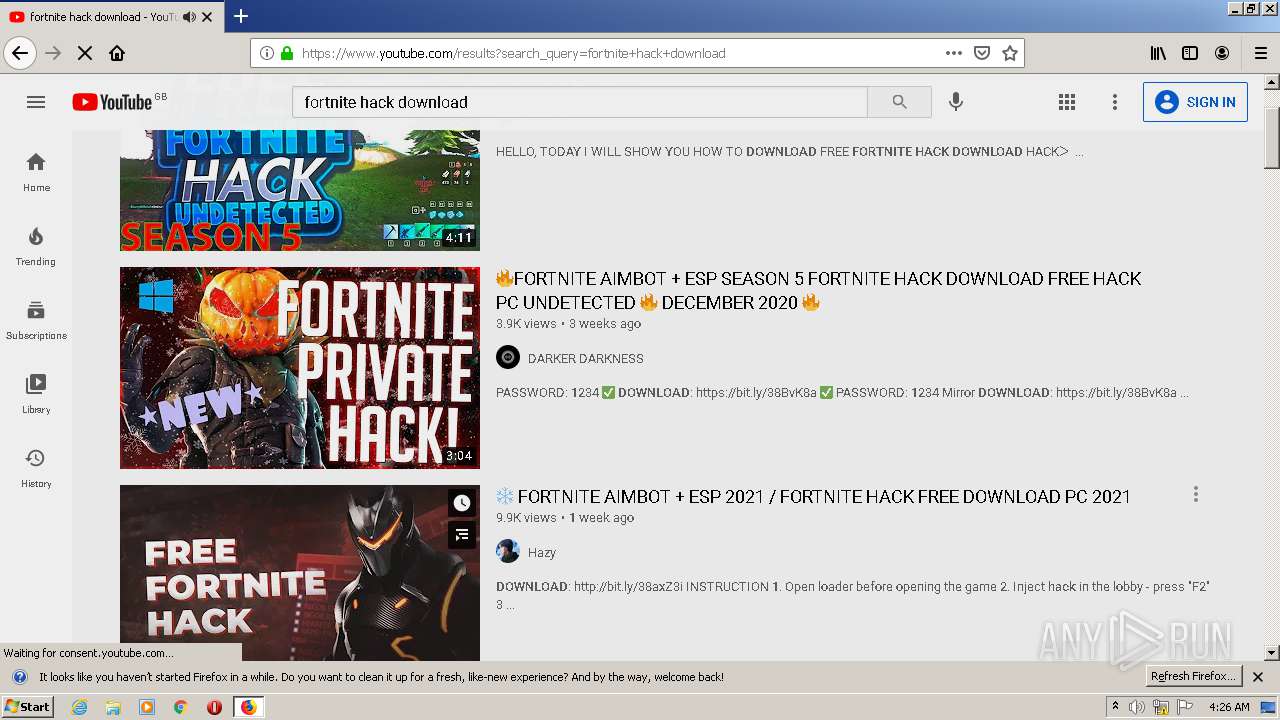Open action menu for AIMBOT 2021 video
Viewport: 1280px width, 720px height.
(x=1195, y=494)
